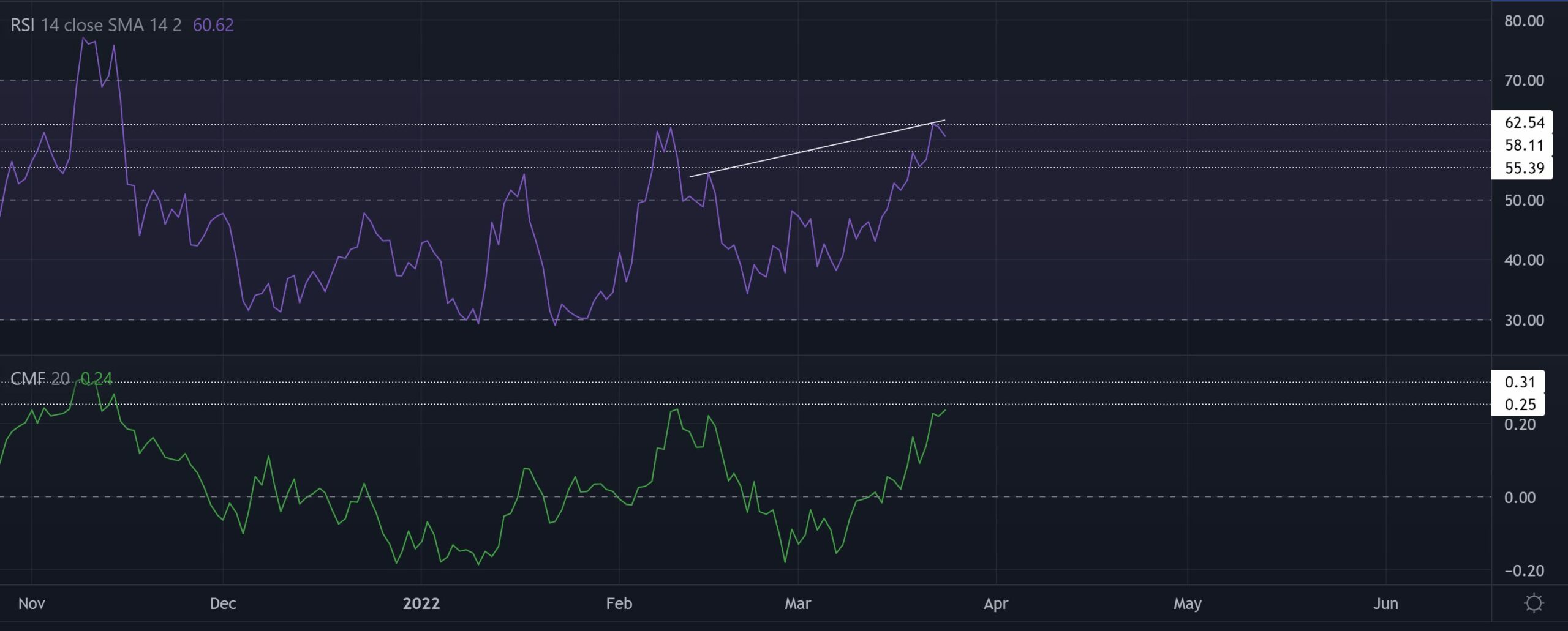Select Feb on the time axis
Viewport: 1568px width, 631px height.
tap(620, 603)
